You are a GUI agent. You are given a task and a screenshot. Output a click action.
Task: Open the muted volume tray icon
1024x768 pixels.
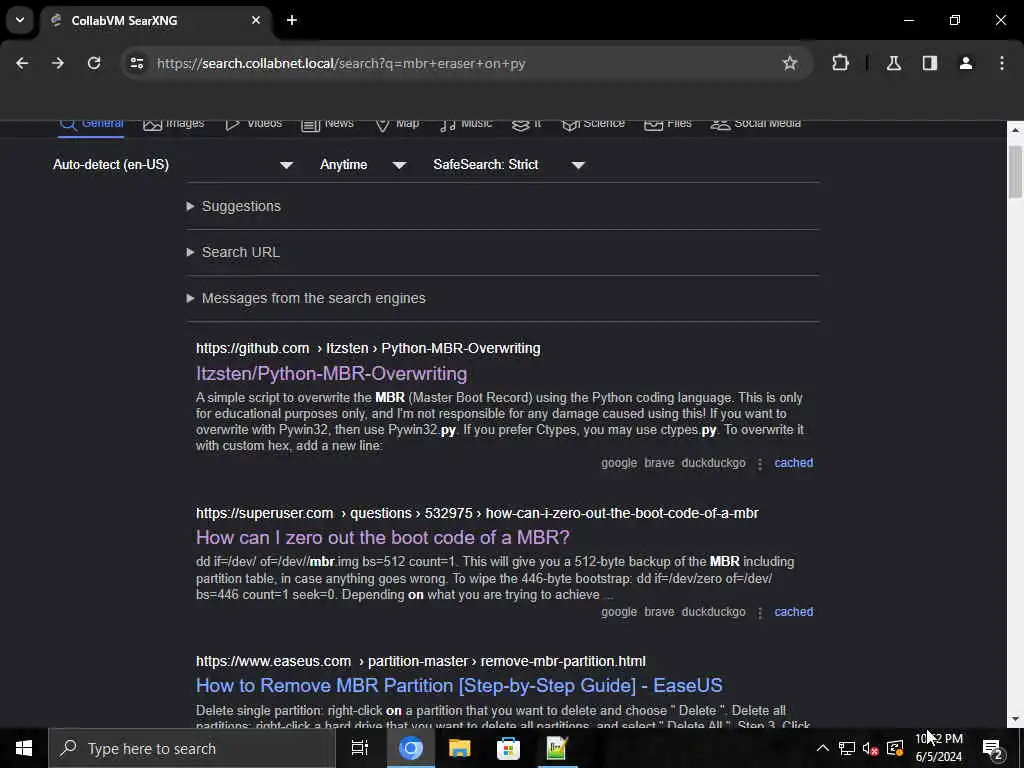(871, 748)
